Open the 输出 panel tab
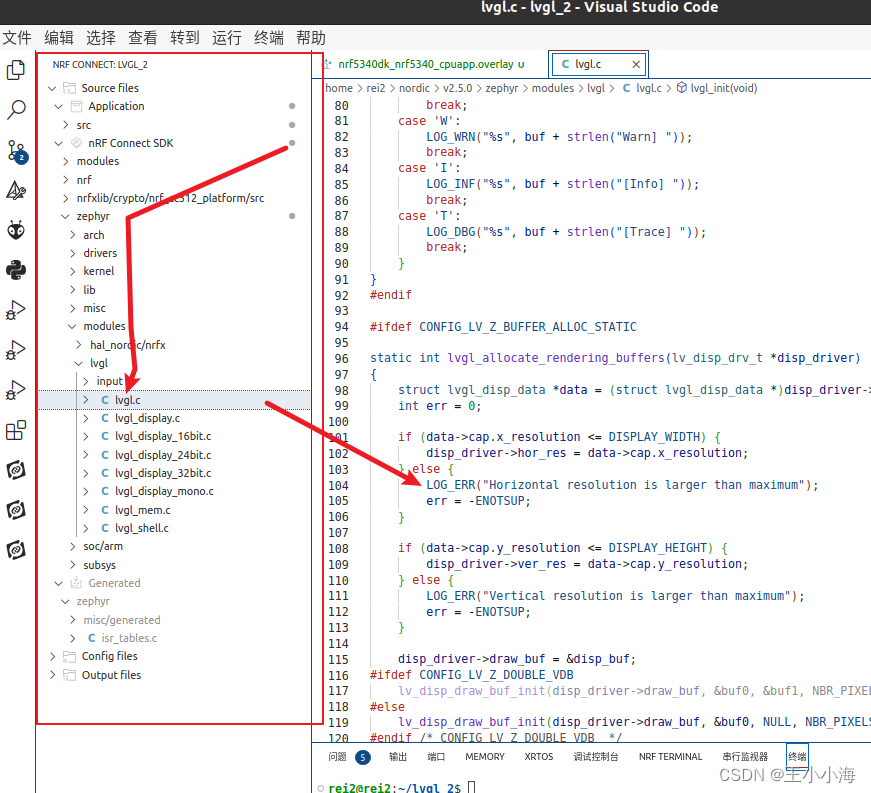The width and height of the screenshot is (871, 793). point(398,757)
